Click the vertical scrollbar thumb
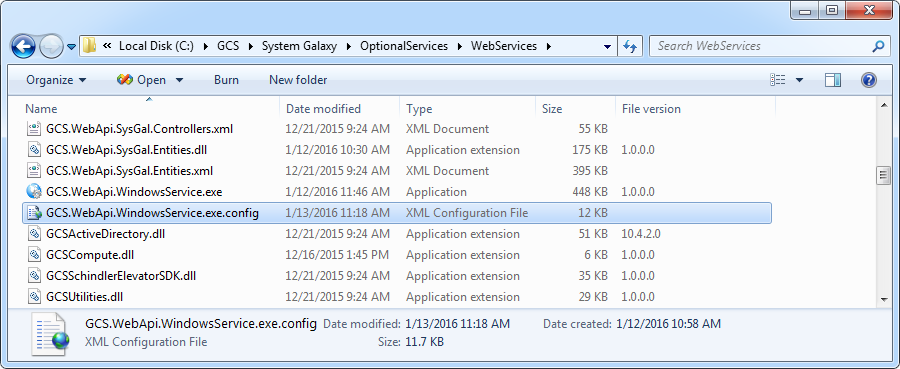 (x=884, y=176)
